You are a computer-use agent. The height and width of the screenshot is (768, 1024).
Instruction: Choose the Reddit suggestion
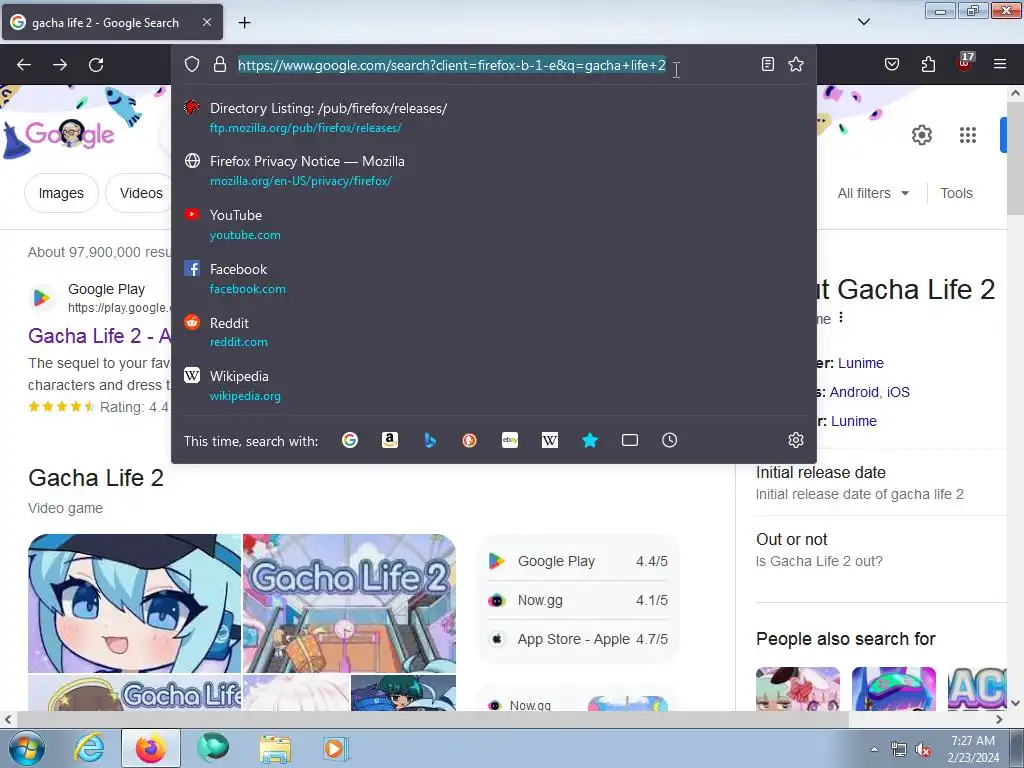(494, 332)
